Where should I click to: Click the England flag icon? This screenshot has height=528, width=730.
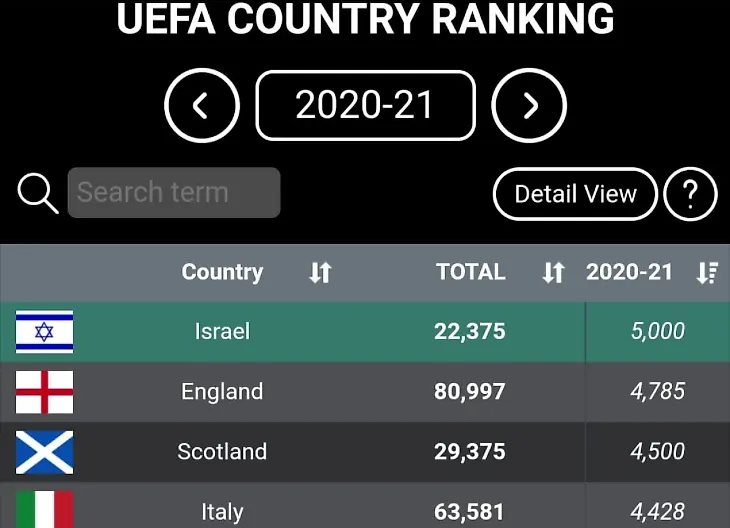[x=44, y=392]
